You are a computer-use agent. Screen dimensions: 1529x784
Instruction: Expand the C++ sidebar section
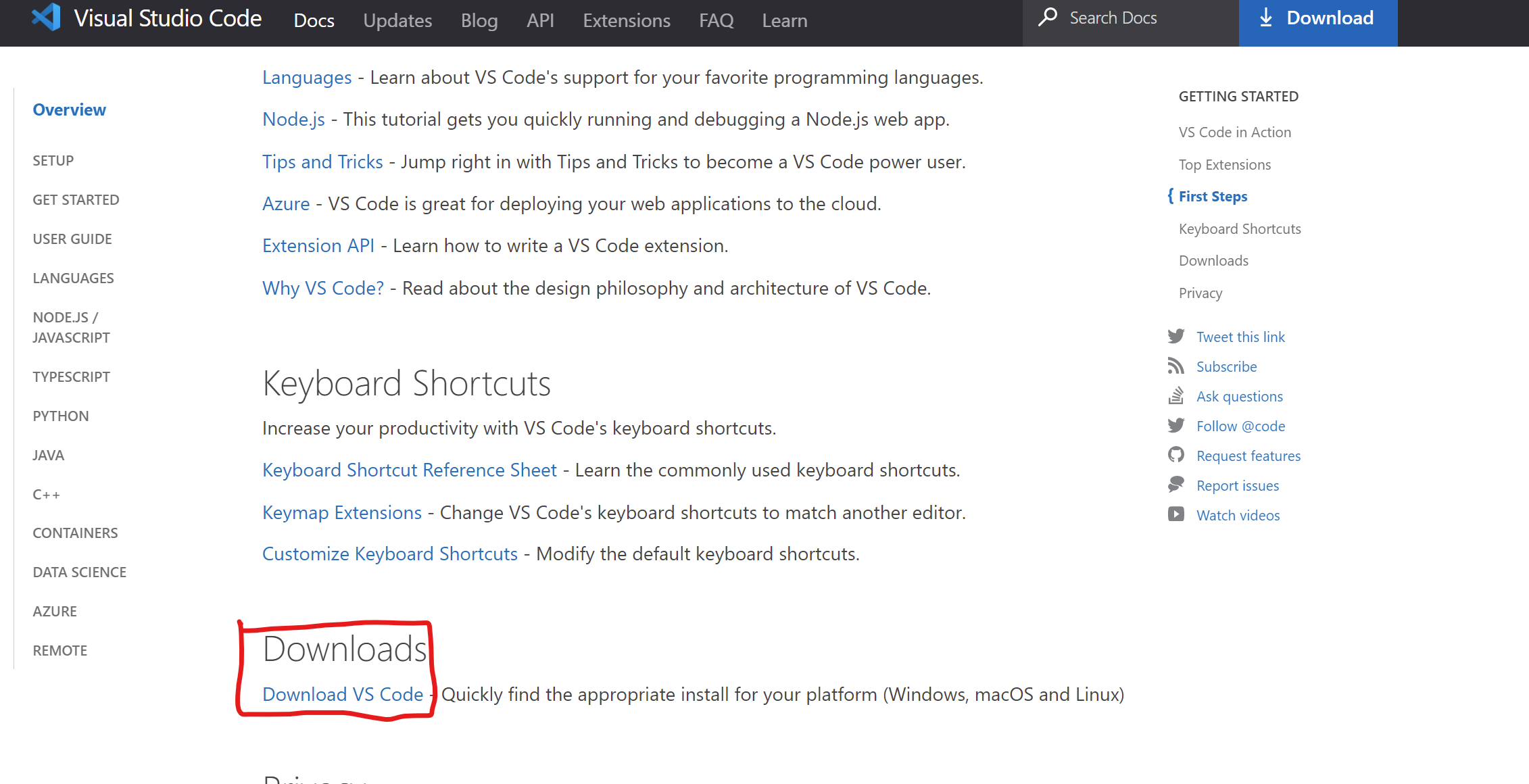pos(47,495)
